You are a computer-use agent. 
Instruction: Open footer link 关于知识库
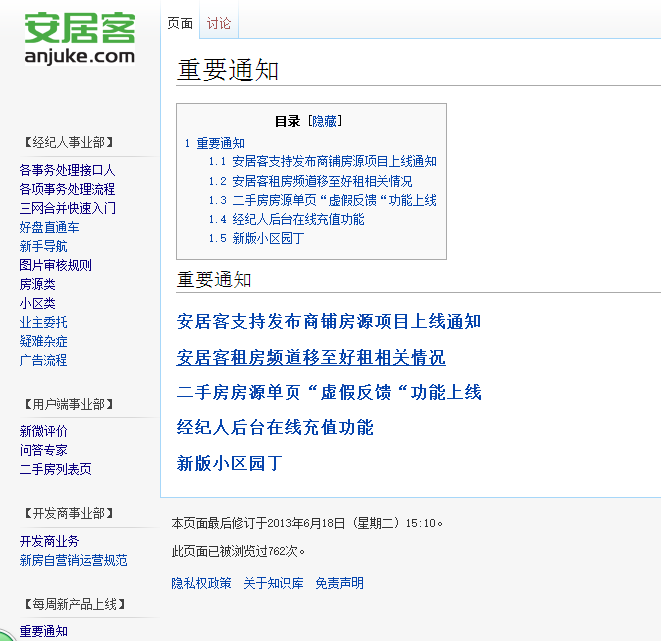coord(273,583)
